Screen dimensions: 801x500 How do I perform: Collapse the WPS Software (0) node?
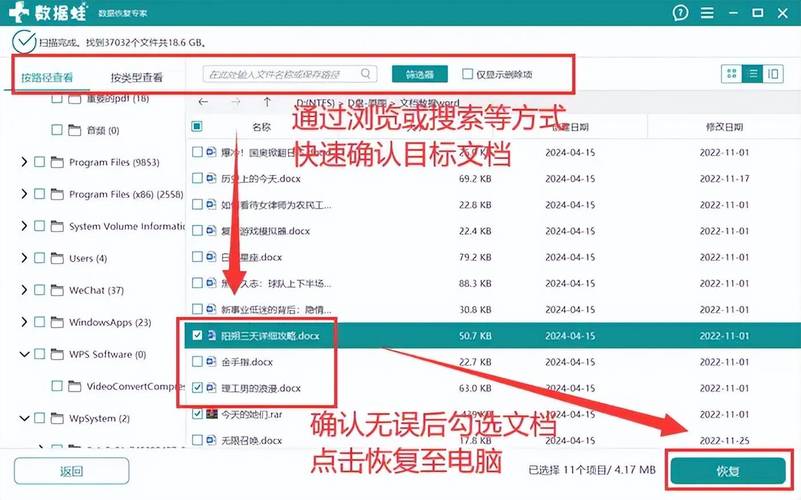[x=24, y=354]
